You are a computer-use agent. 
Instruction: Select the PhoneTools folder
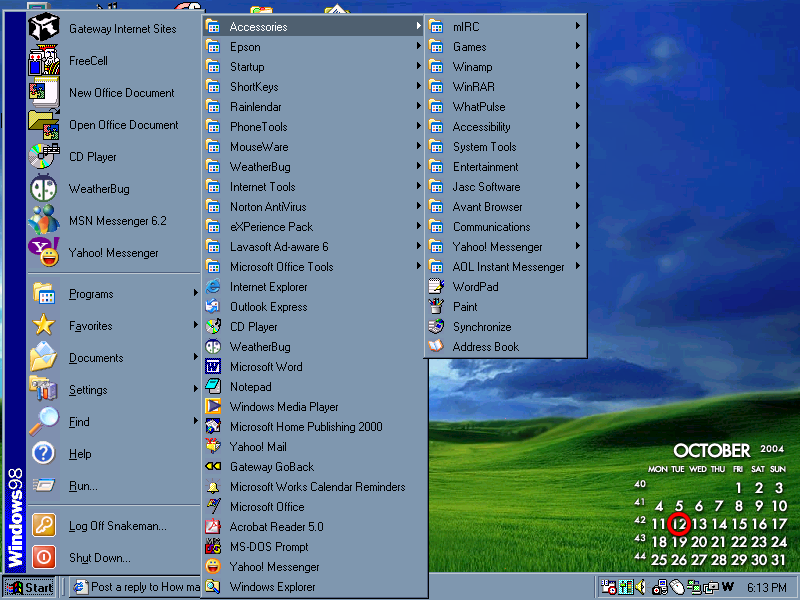tap(314, 127)
